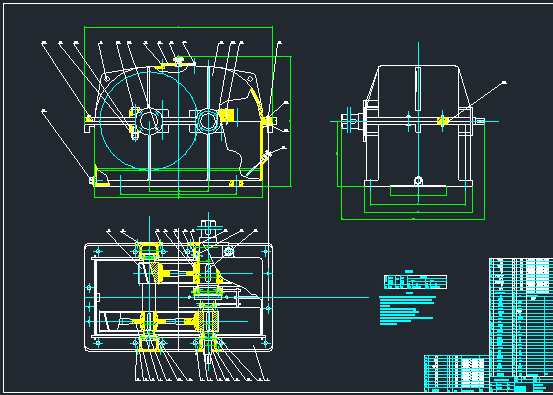Select the drain plug circle in side view
This screenshot has width=553, height=395.
click(418, 181)
